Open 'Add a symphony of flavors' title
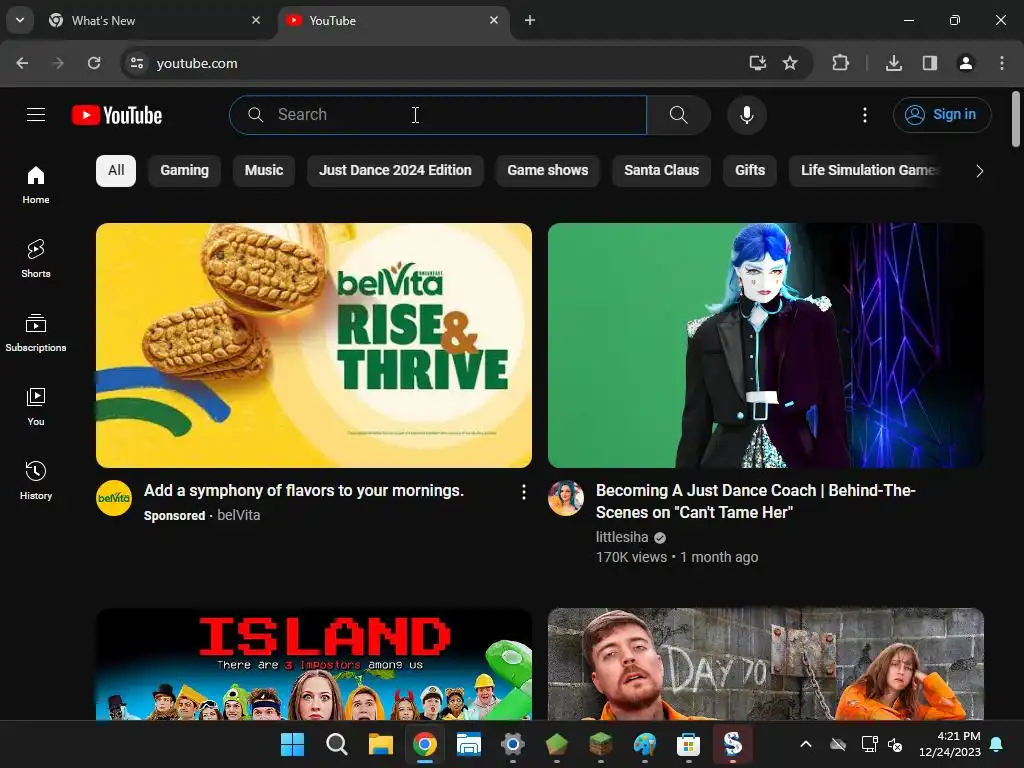1024x768 pixels. click(x=304, y=490)
